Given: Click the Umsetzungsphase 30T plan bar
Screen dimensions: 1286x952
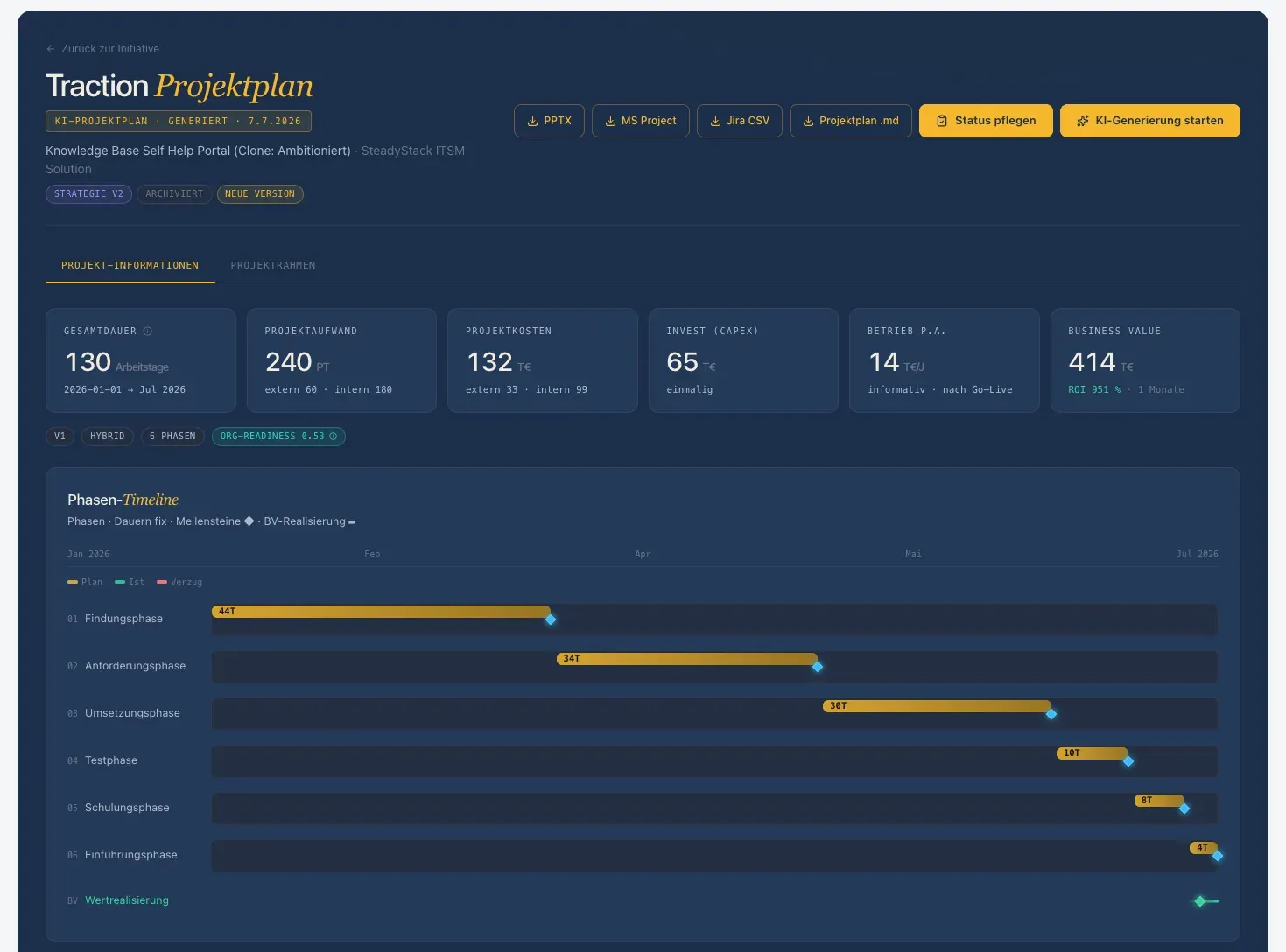Looking at the screenshot, I should coord(937,706).
